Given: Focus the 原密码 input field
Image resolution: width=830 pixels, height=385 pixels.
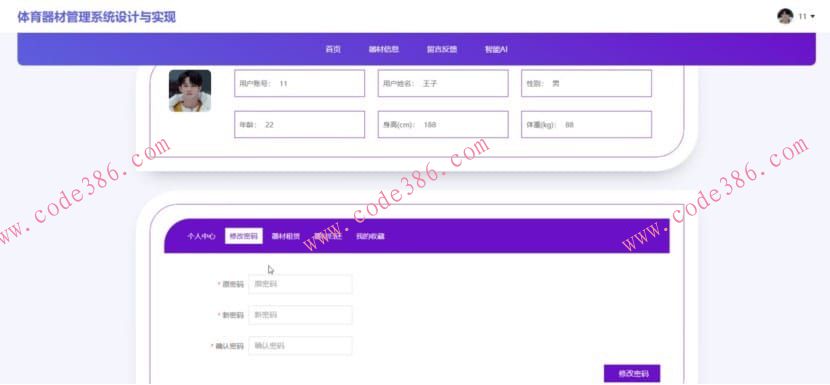Looking at the screenshot, I should click(x=300, y=284).
